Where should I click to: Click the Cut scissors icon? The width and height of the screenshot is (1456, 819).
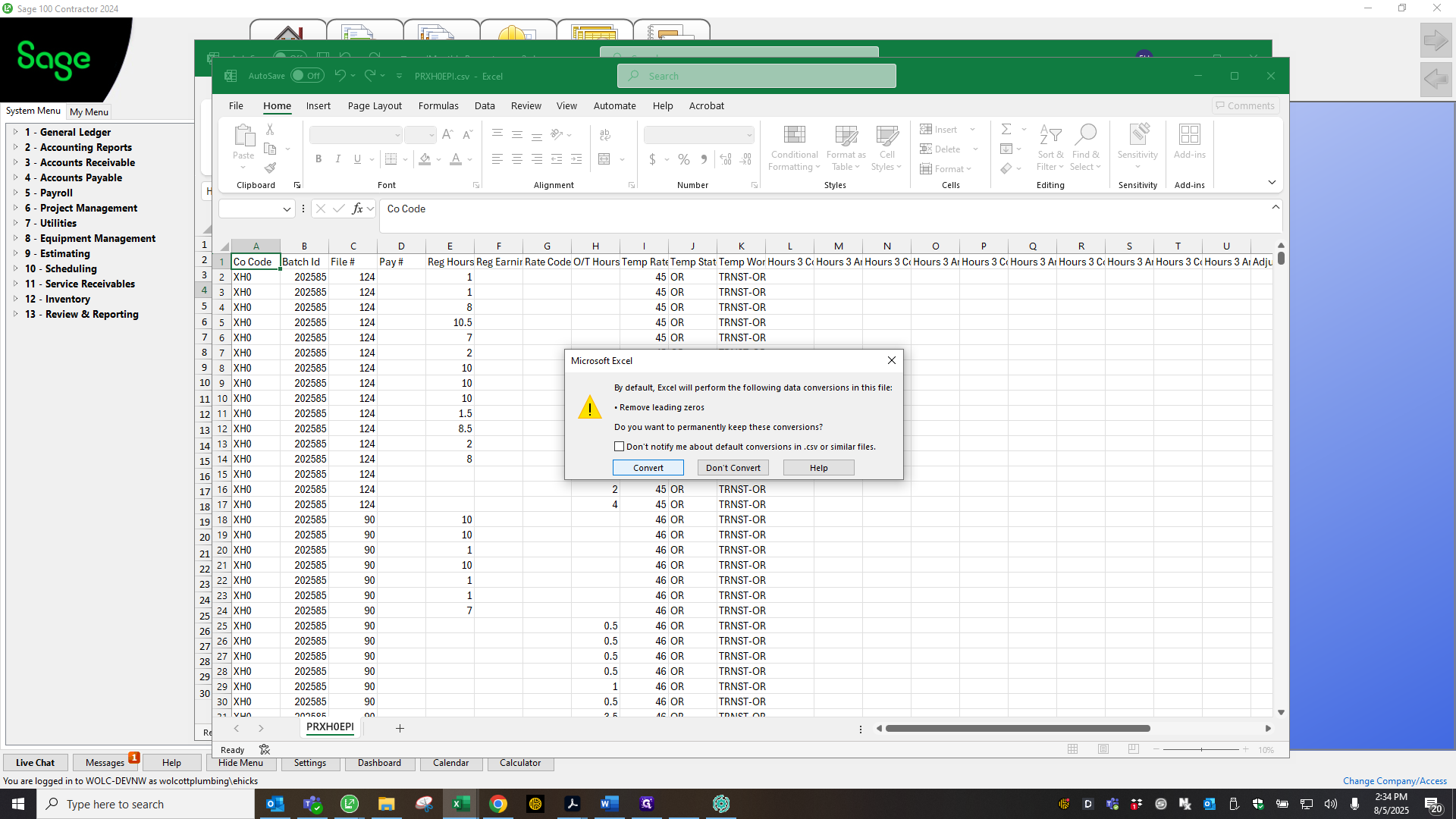click(x=270, y=130)
